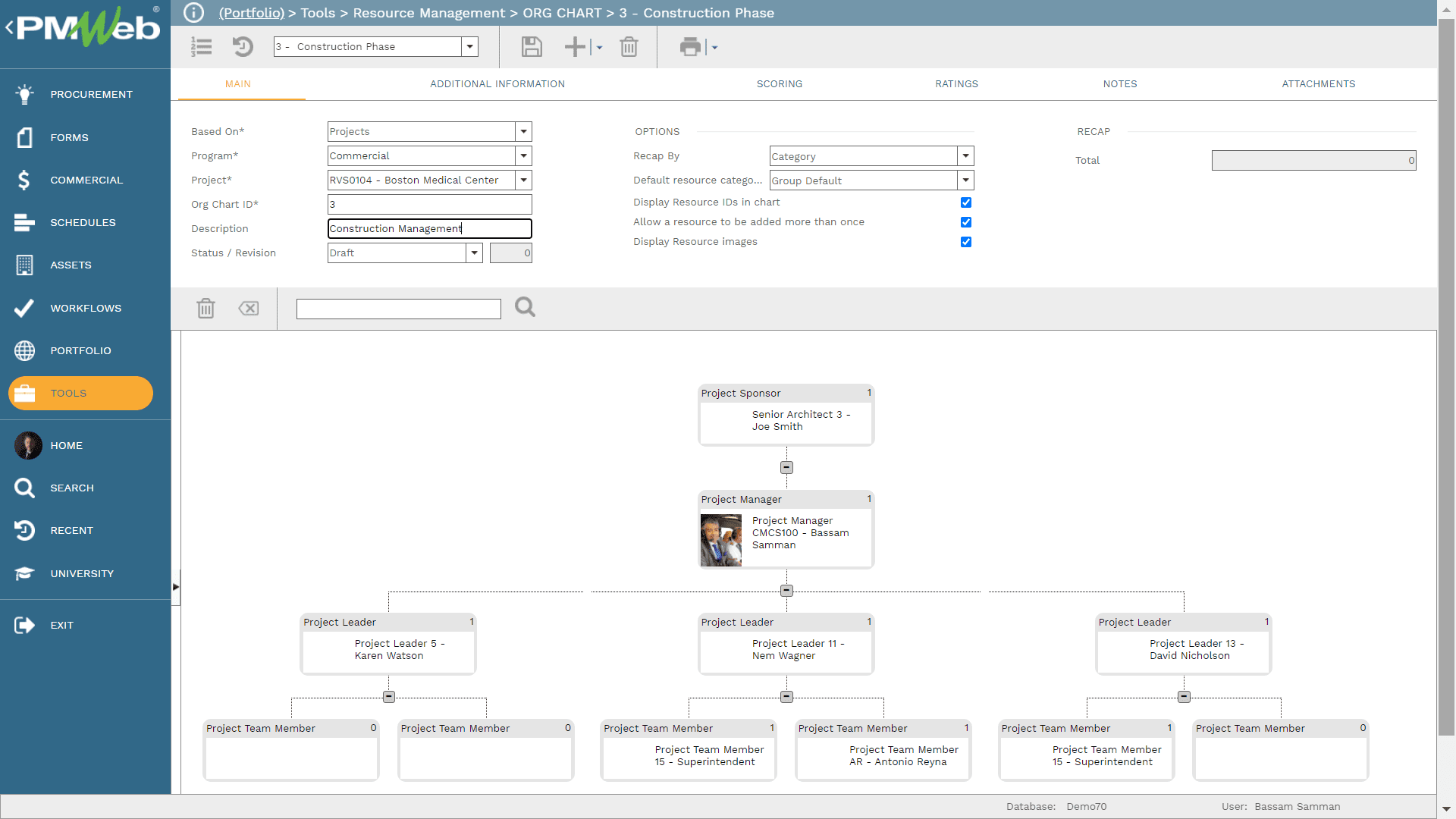Run search with magnifier icon
This screenshot has height=819, width=1456.
pos(525,307)
